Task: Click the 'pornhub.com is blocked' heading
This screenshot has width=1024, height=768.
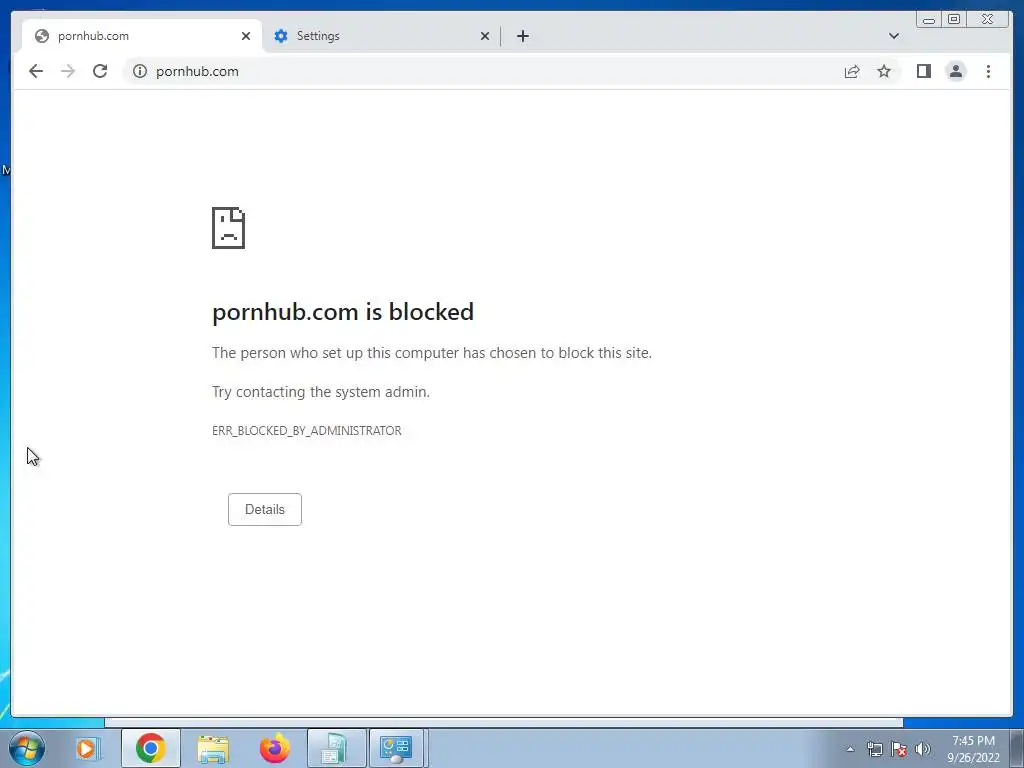Action: point(343,312)
